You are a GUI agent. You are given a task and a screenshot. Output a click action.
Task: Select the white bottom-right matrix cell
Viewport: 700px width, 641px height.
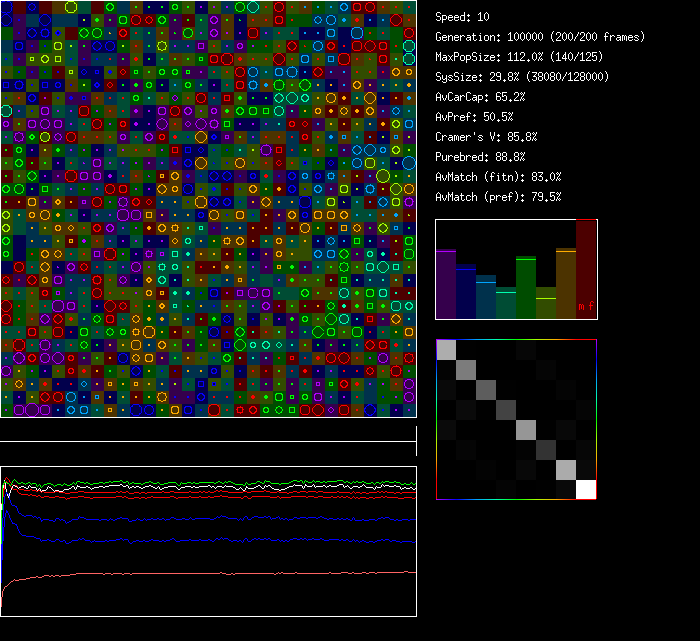click(x=586, y=489)
